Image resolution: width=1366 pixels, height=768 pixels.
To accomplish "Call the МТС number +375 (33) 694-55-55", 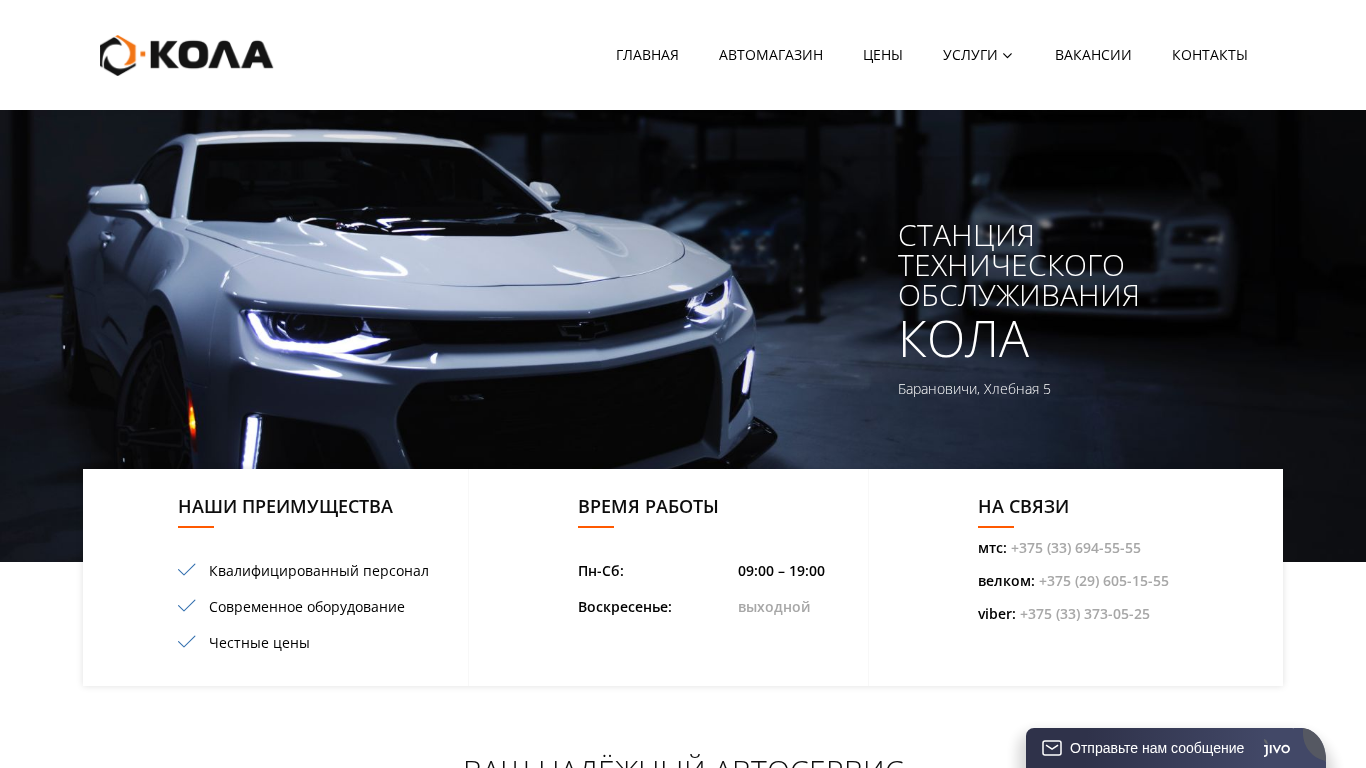I will point(1076,548).
